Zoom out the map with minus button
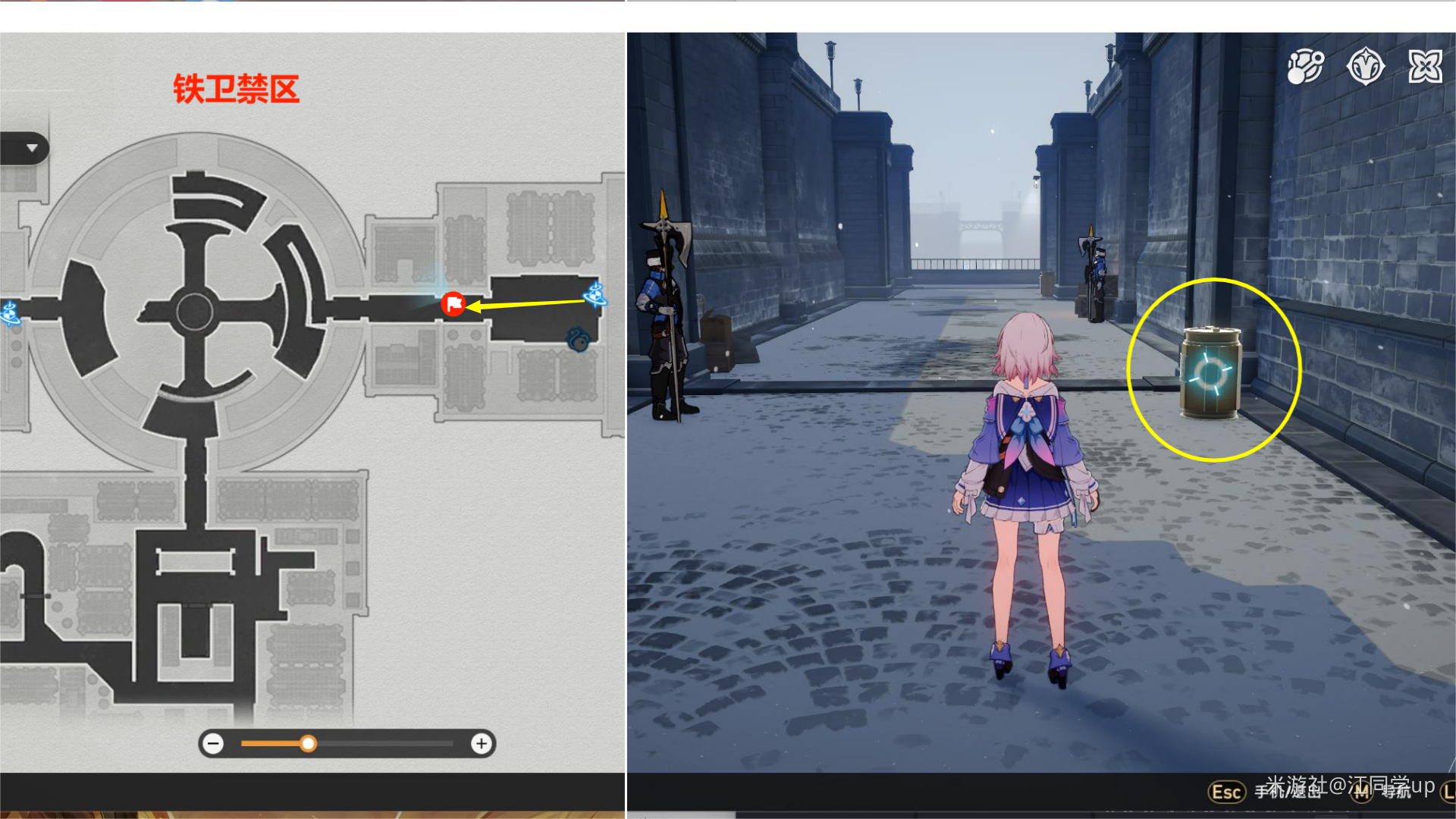The height and width of the screenshot is (819, 1456). point(214,744)
